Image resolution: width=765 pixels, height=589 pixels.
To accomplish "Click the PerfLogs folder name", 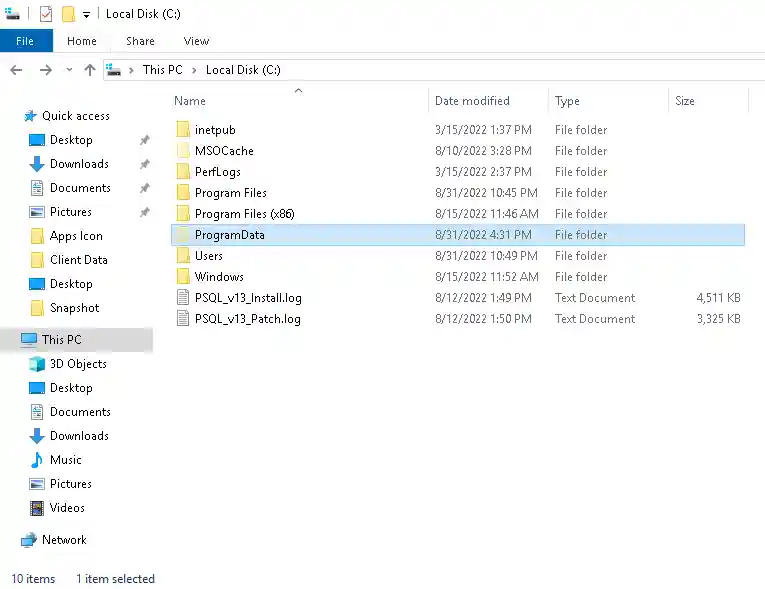I will tap(218, 172).
